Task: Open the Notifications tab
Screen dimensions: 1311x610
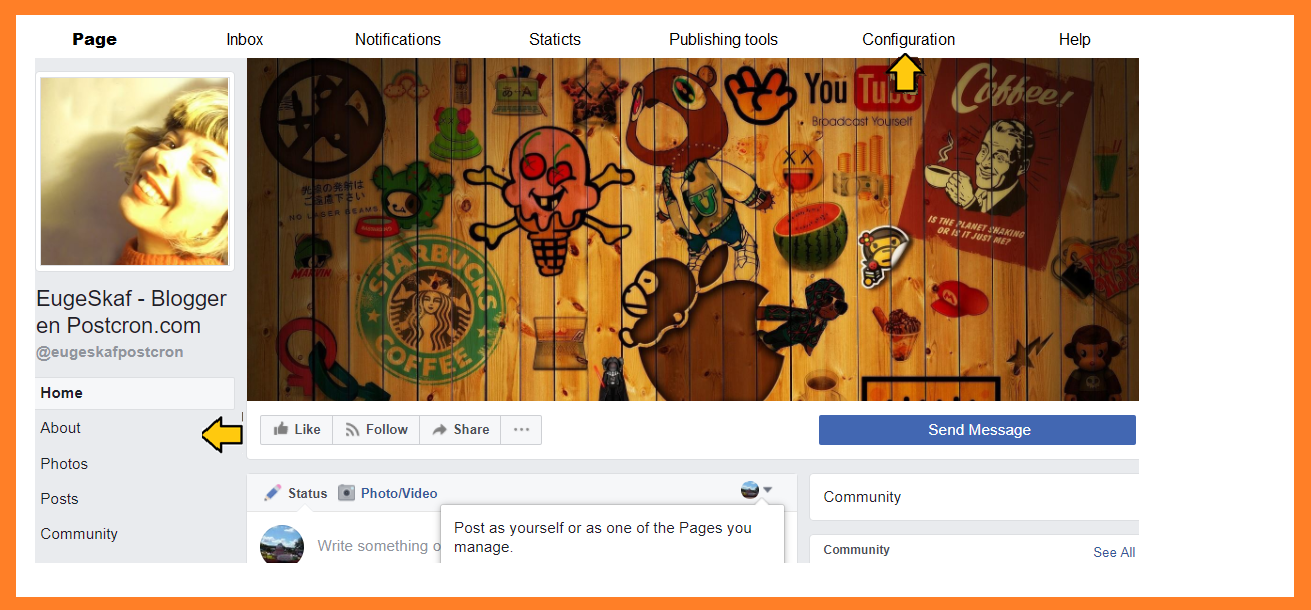Action: pyautogui.click(x=397, y=40)
